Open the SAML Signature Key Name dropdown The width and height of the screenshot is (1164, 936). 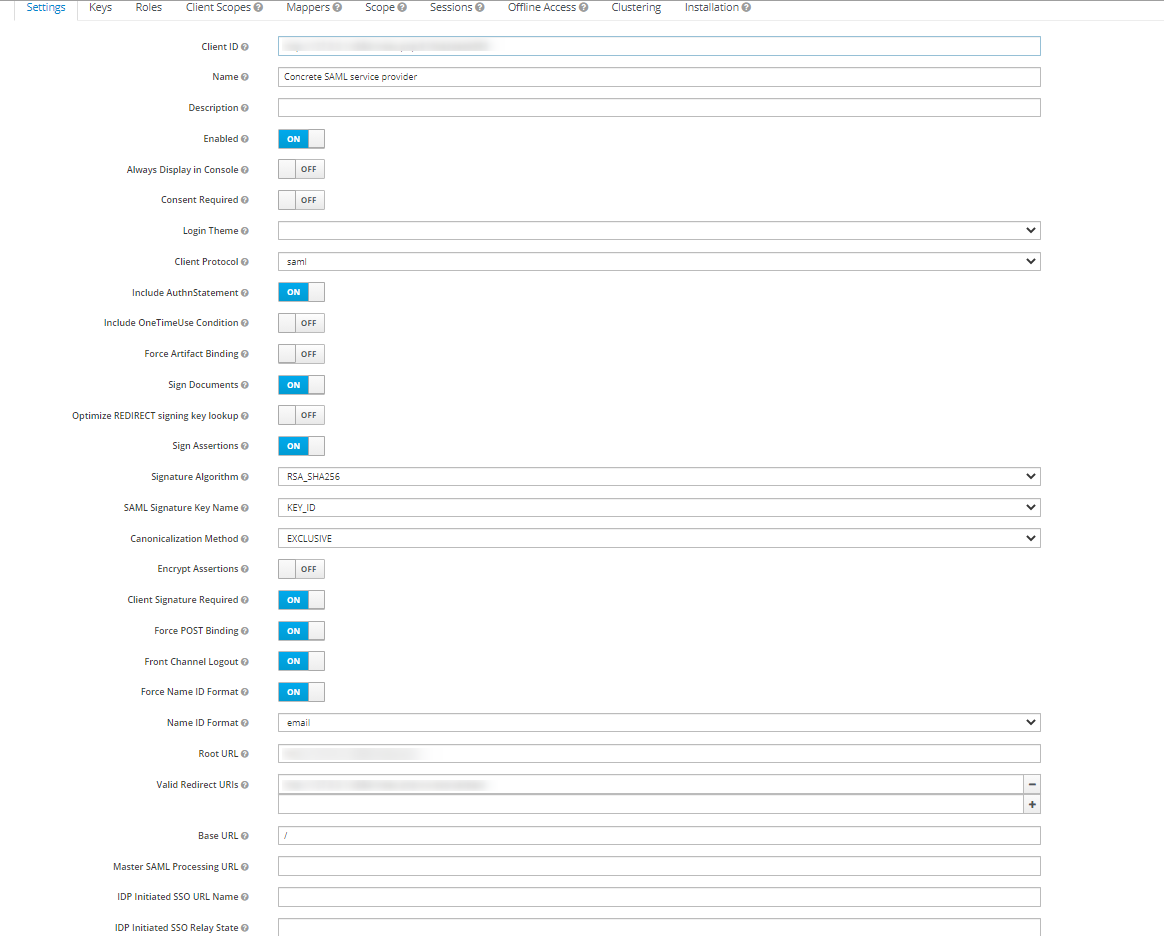point(658,508)
